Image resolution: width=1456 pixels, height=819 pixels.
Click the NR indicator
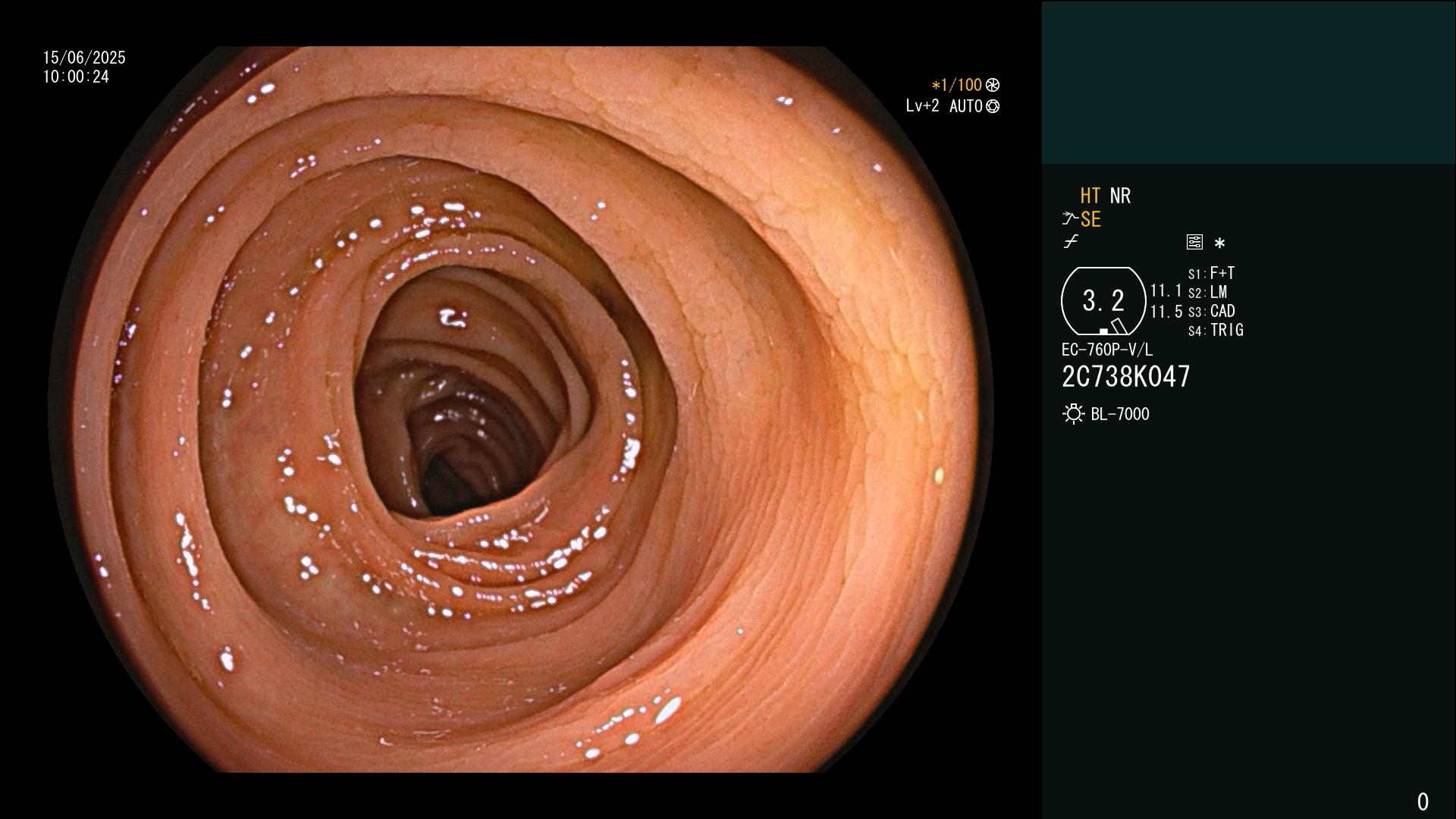point(1120,196)
